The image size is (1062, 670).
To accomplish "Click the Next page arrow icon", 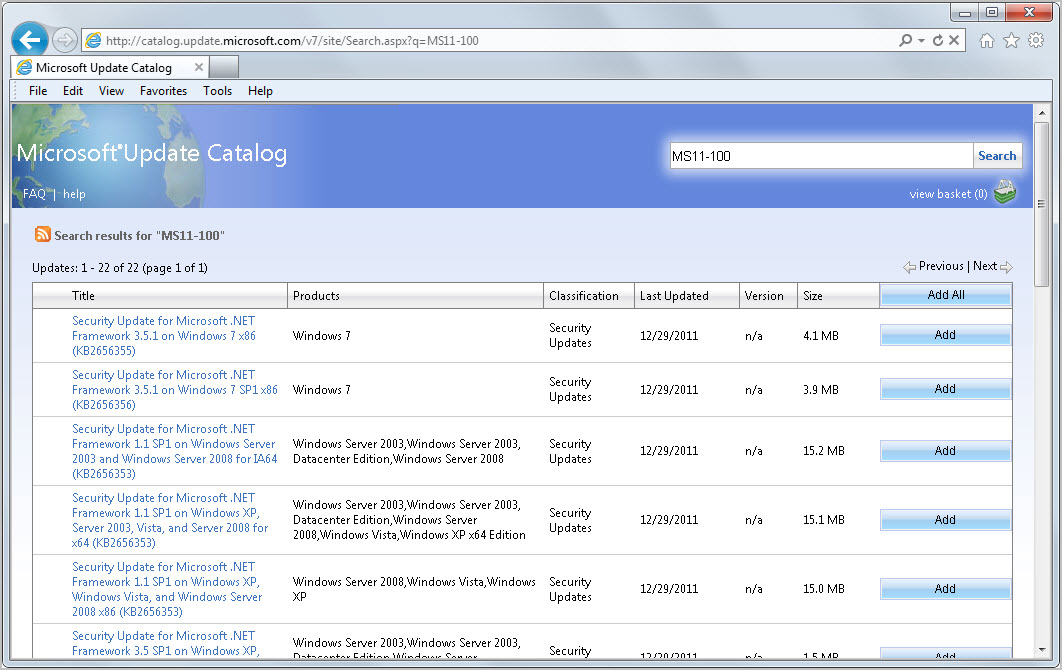I will pyautogui.click(x=1006, y=267).
